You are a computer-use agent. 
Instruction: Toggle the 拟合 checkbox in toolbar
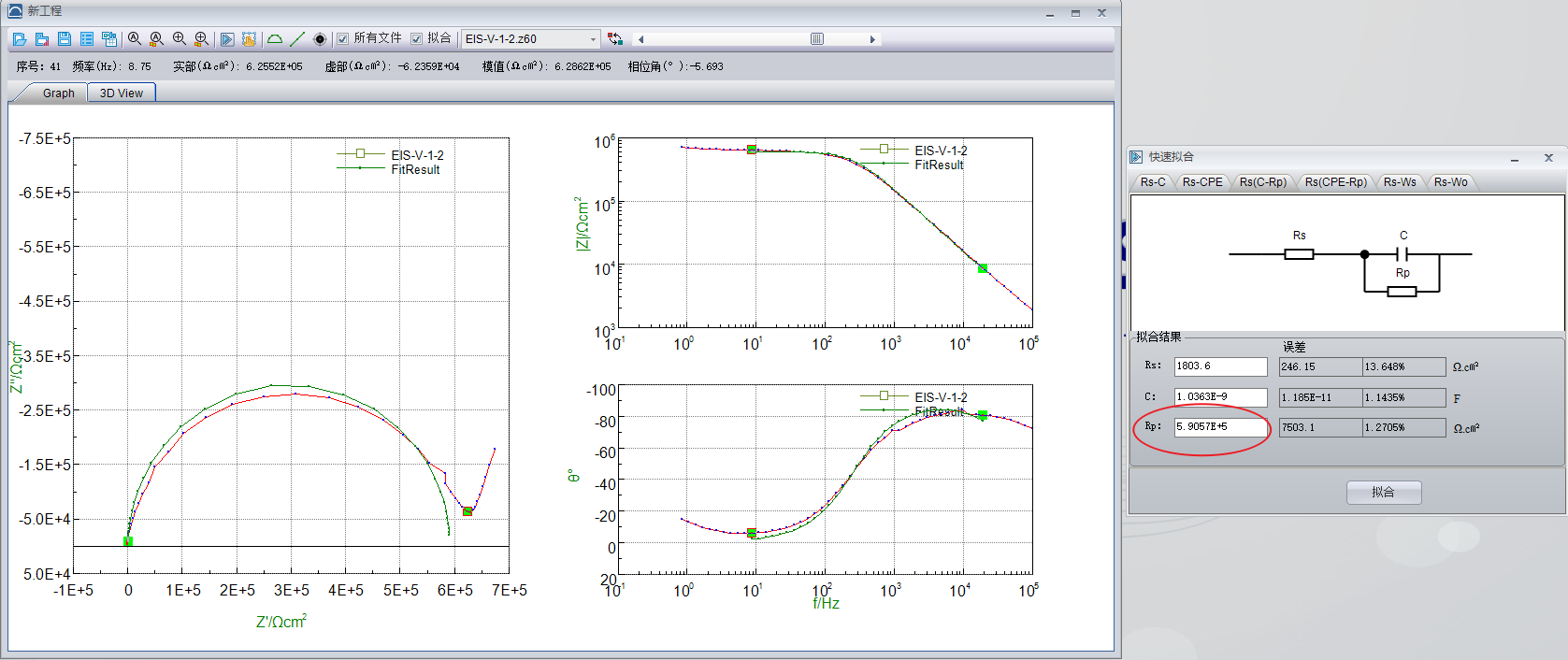pos(417,39)
